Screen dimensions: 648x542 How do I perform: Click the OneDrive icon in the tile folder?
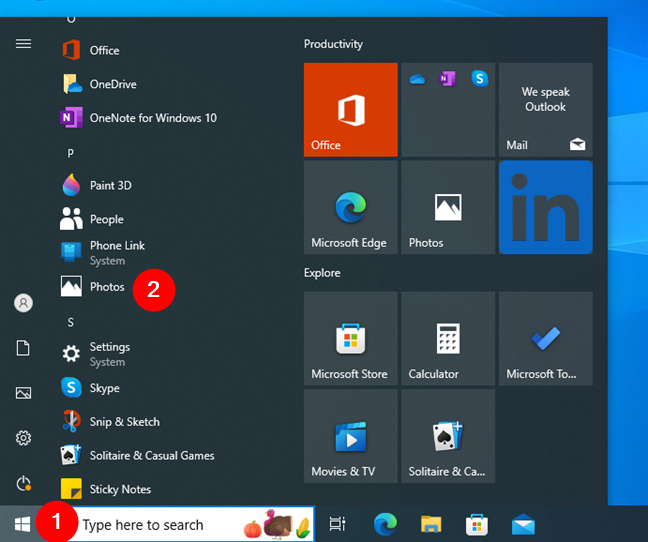tap(417, 78)
